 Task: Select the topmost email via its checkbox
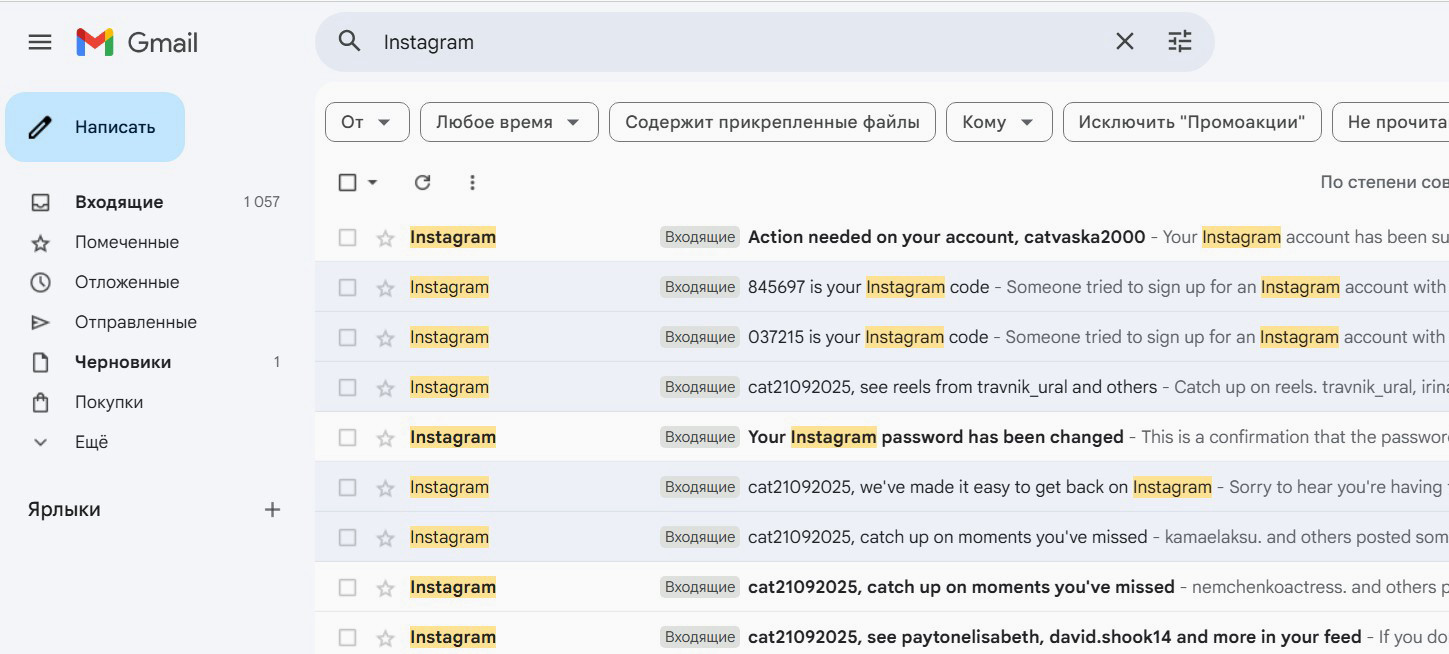347,237
